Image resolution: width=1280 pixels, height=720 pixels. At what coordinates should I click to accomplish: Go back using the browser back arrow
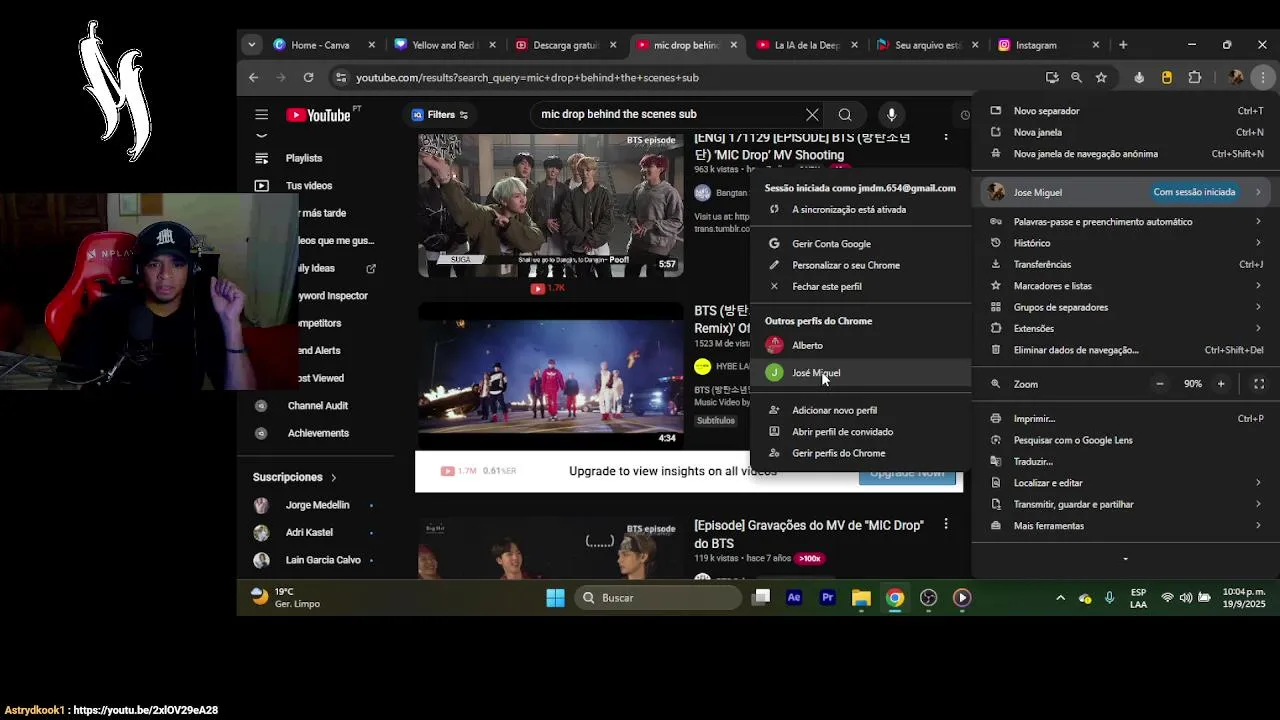coord(253,77)
